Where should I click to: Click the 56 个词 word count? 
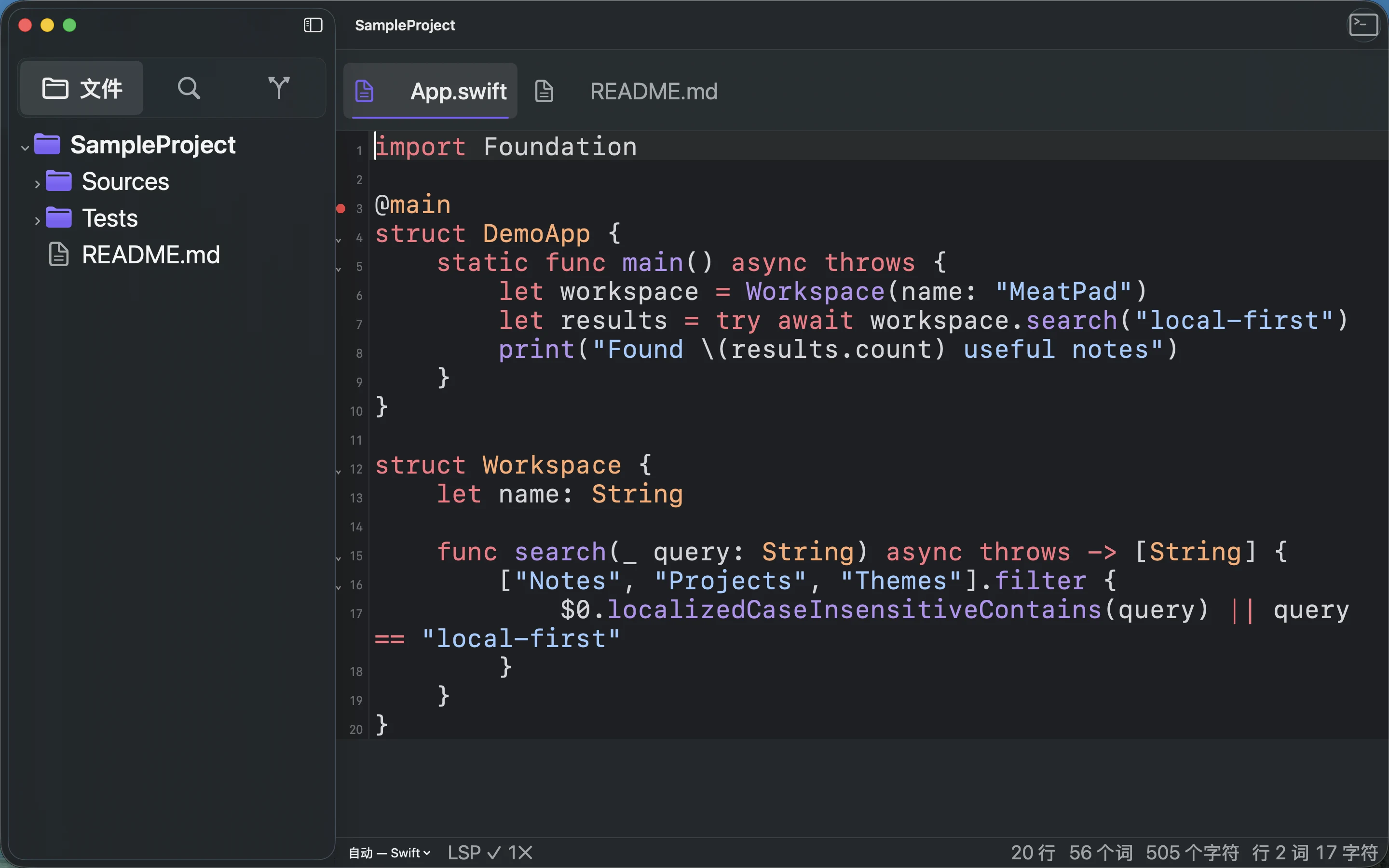point(1101,853)
